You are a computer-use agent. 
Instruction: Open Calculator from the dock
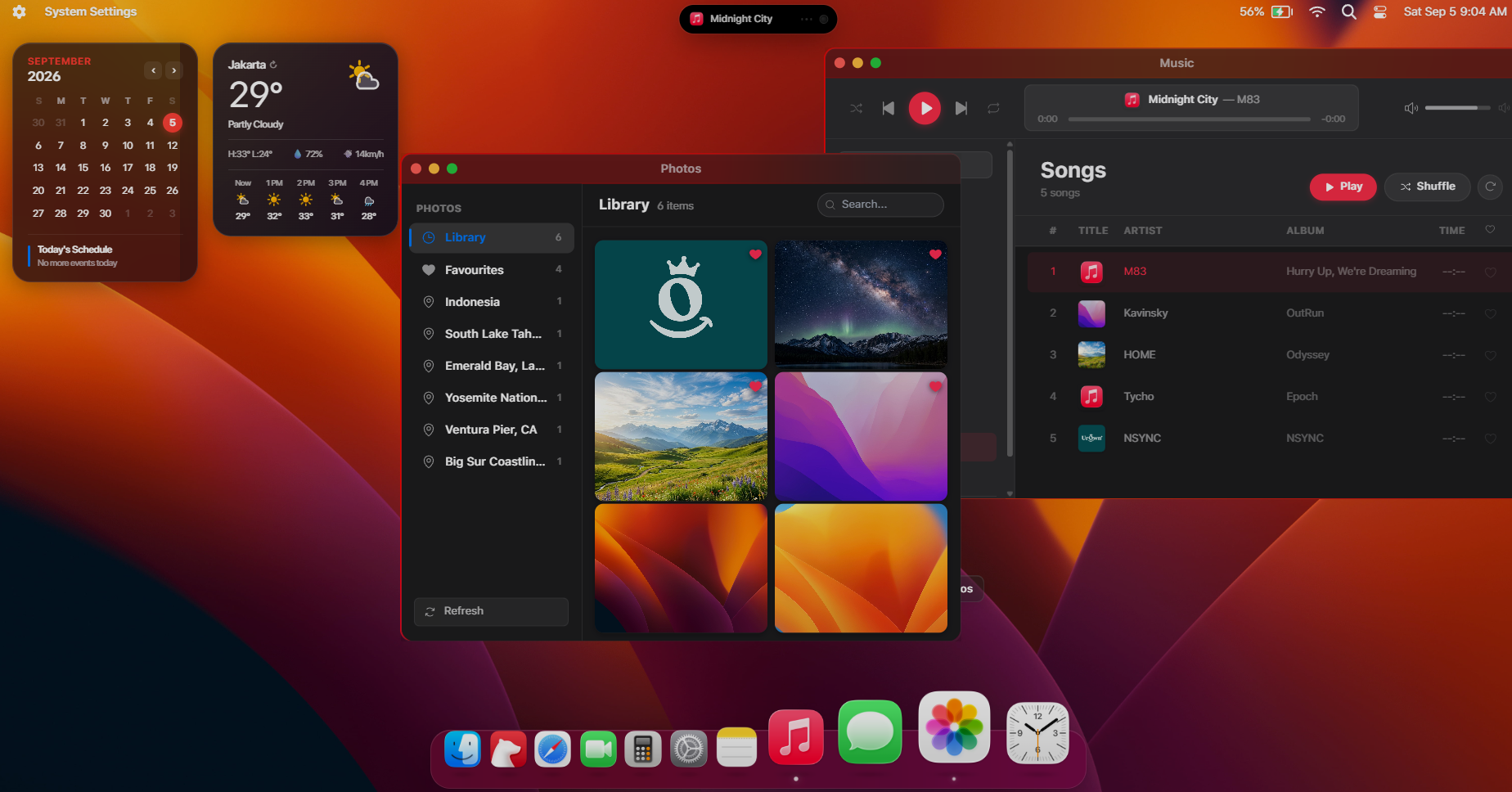click(643, 749)
